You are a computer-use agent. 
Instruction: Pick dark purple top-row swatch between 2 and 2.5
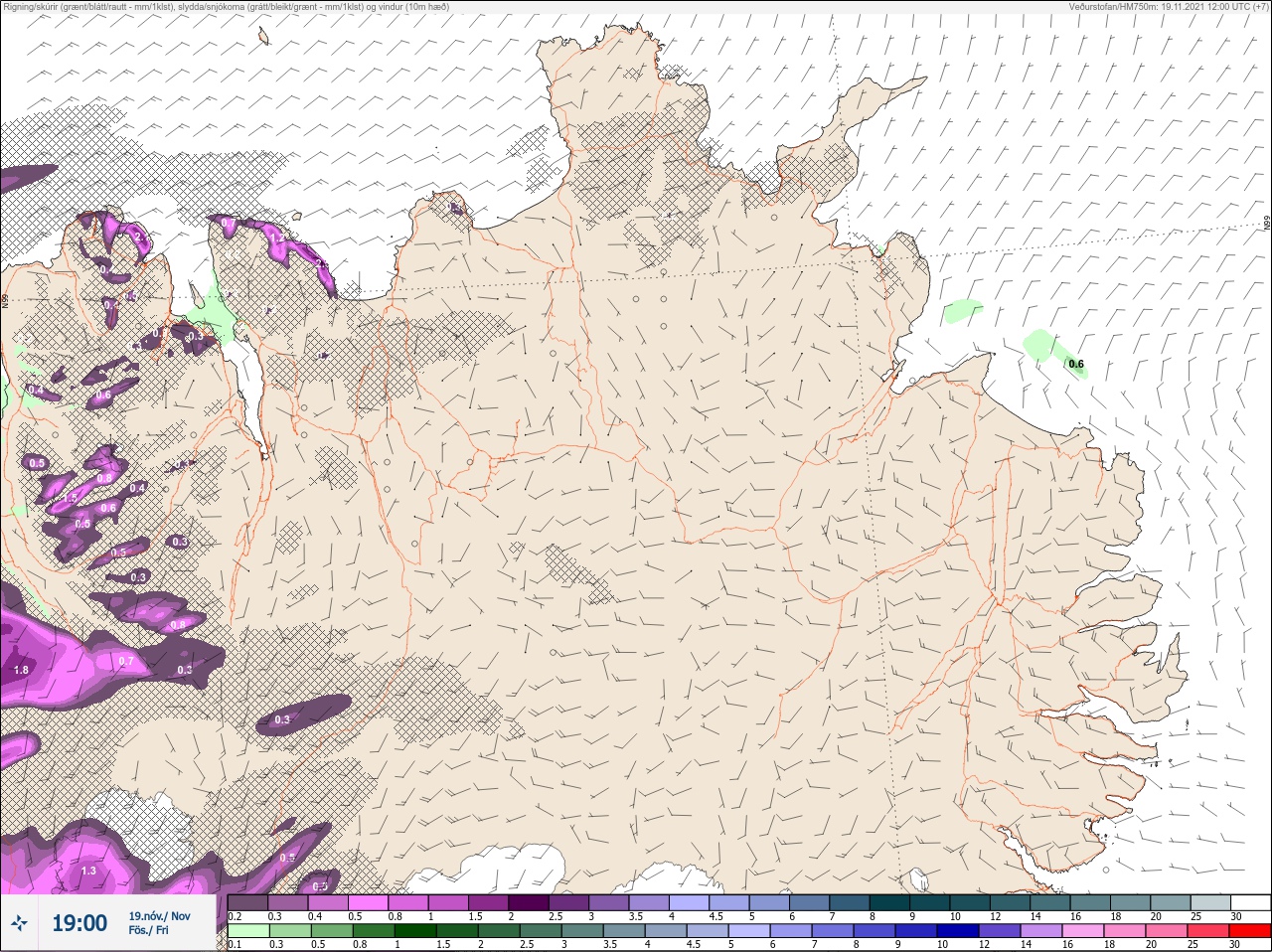[x=530, y=902]
